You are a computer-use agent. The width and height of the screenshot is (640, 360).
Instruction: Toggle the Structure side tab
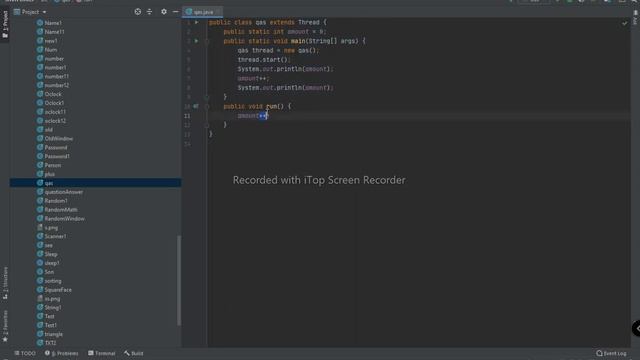coord(5,283)
